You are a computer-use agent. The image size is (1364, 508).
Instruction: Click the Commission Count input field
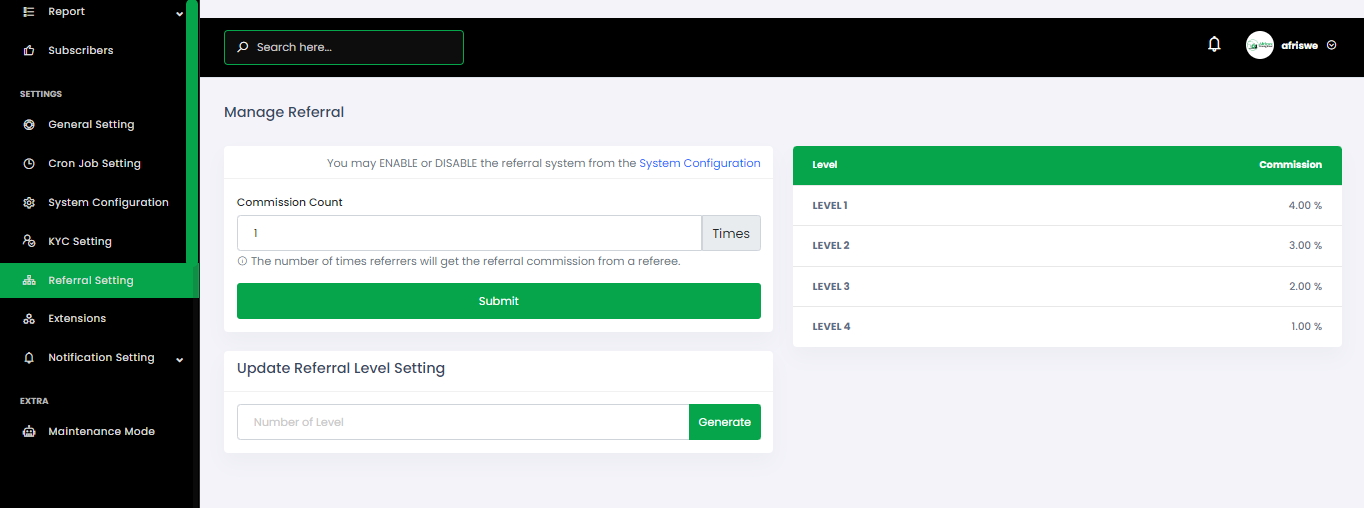(469, 233)
